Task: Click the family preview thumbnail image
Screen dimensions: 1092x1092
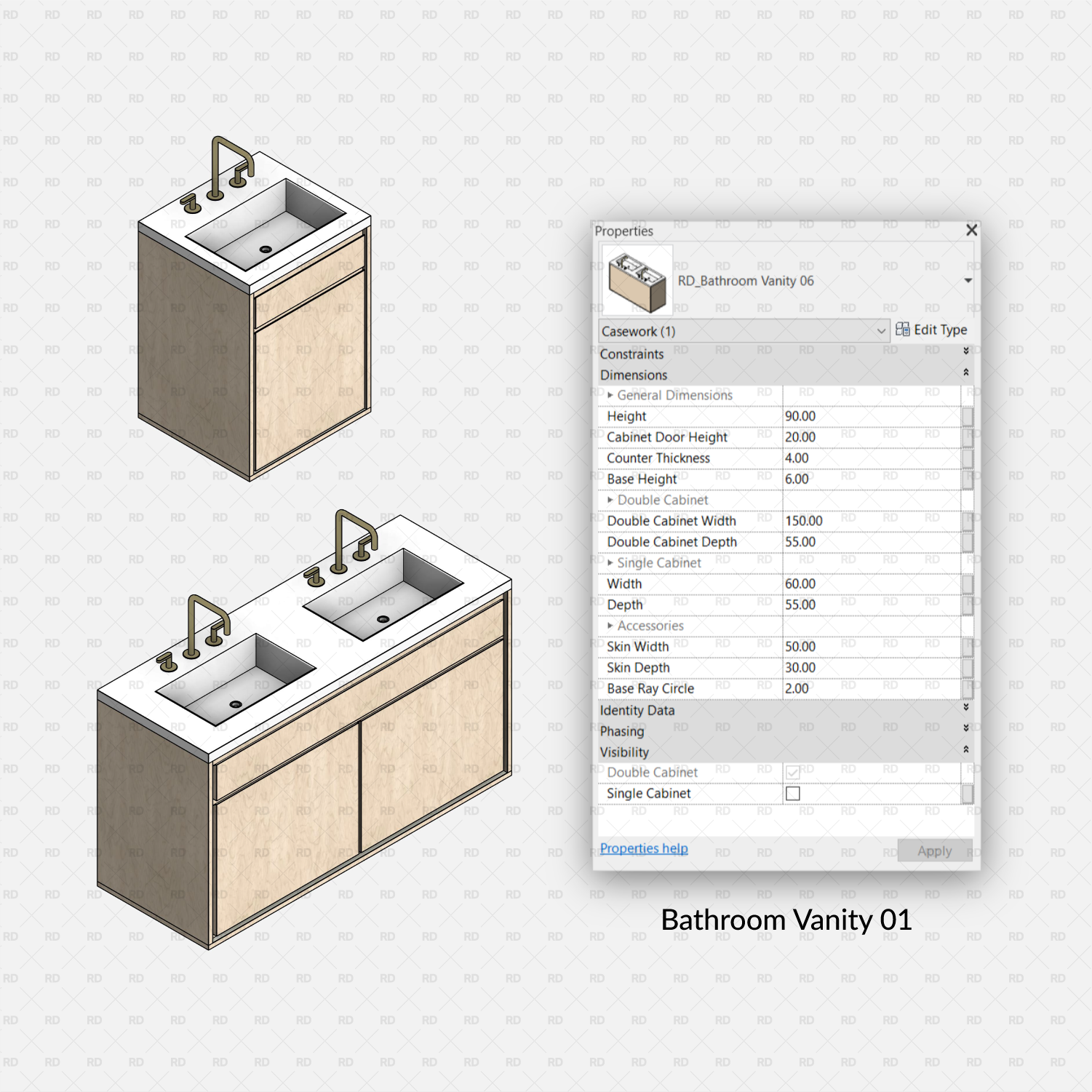Action: click(637, 282)
